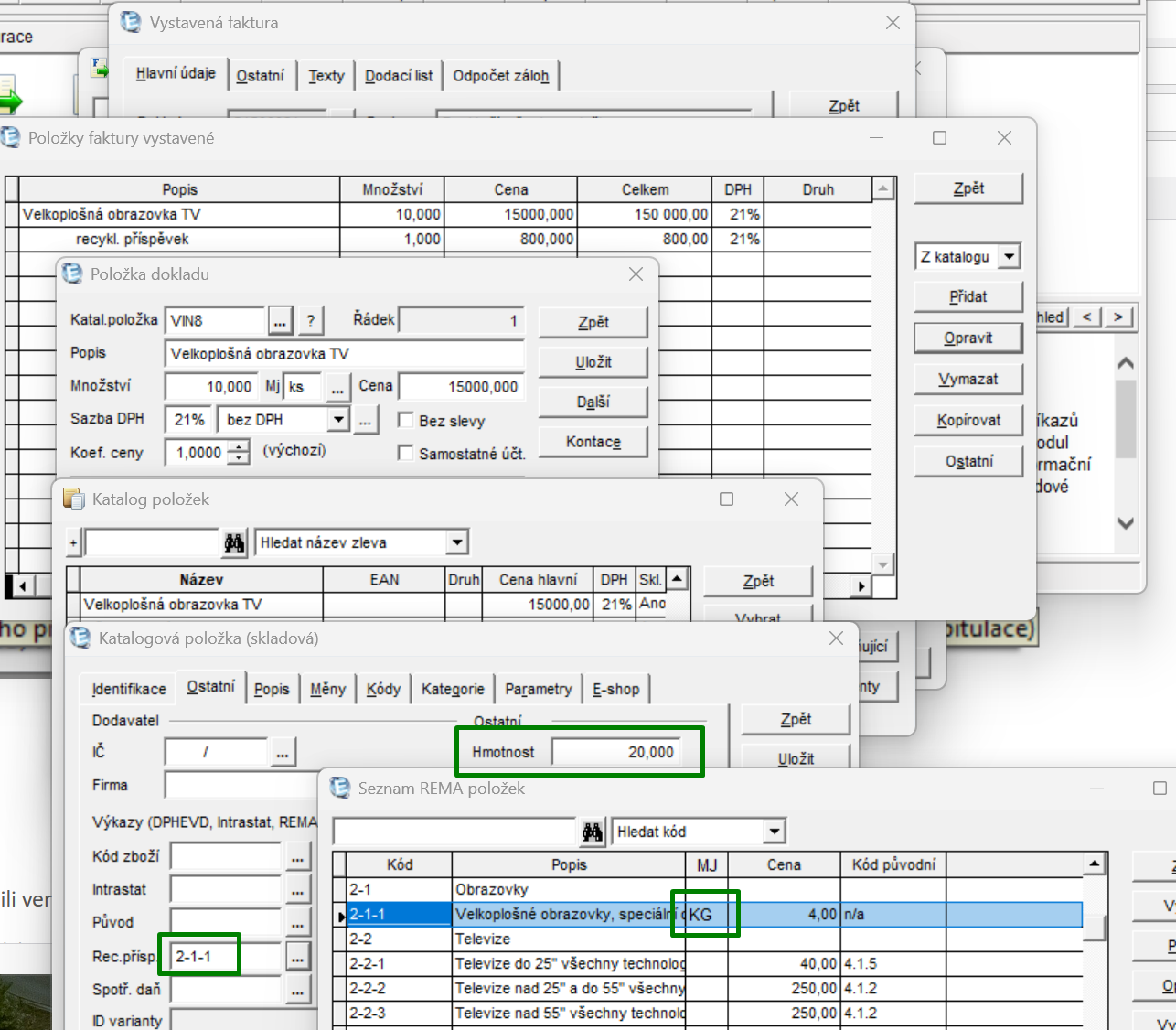Open catalog lookup button next to VIN8
The image size is (1176, 1030).
280,320
